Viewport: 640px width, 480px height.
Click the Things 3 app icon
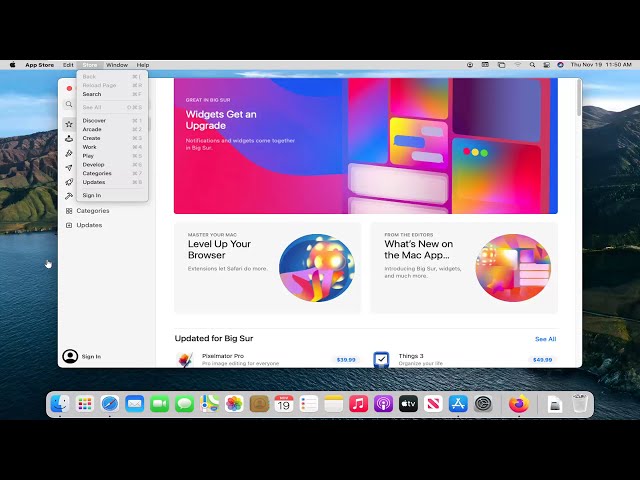point(381,360)
